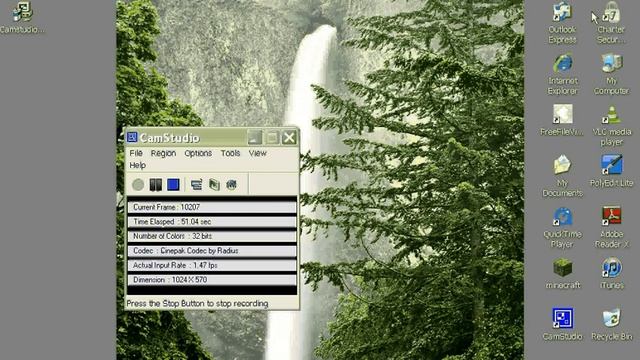Open the View menu

click(258, 153)
